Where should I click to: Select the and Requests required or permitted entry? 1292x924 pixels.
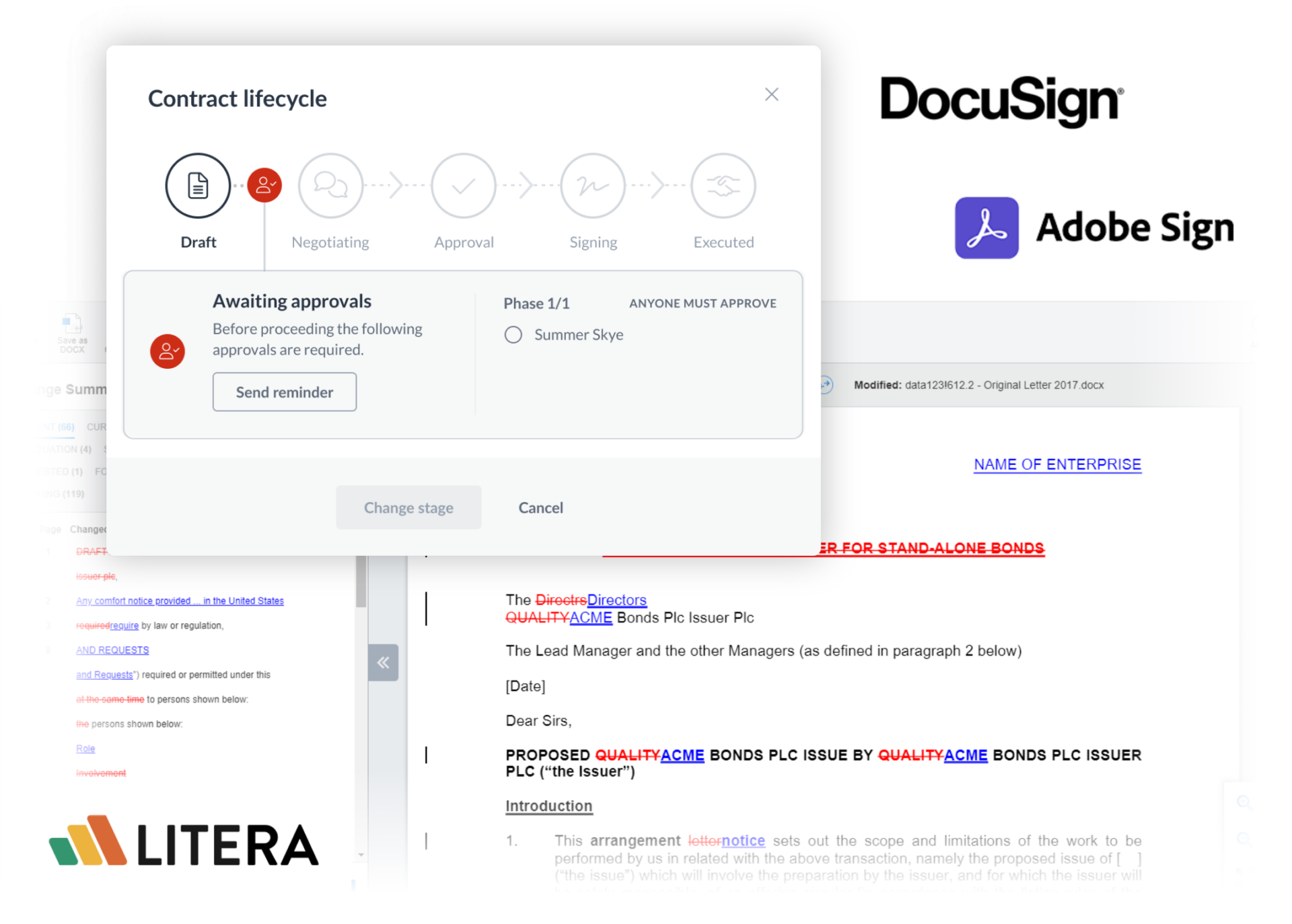point(174,674)
